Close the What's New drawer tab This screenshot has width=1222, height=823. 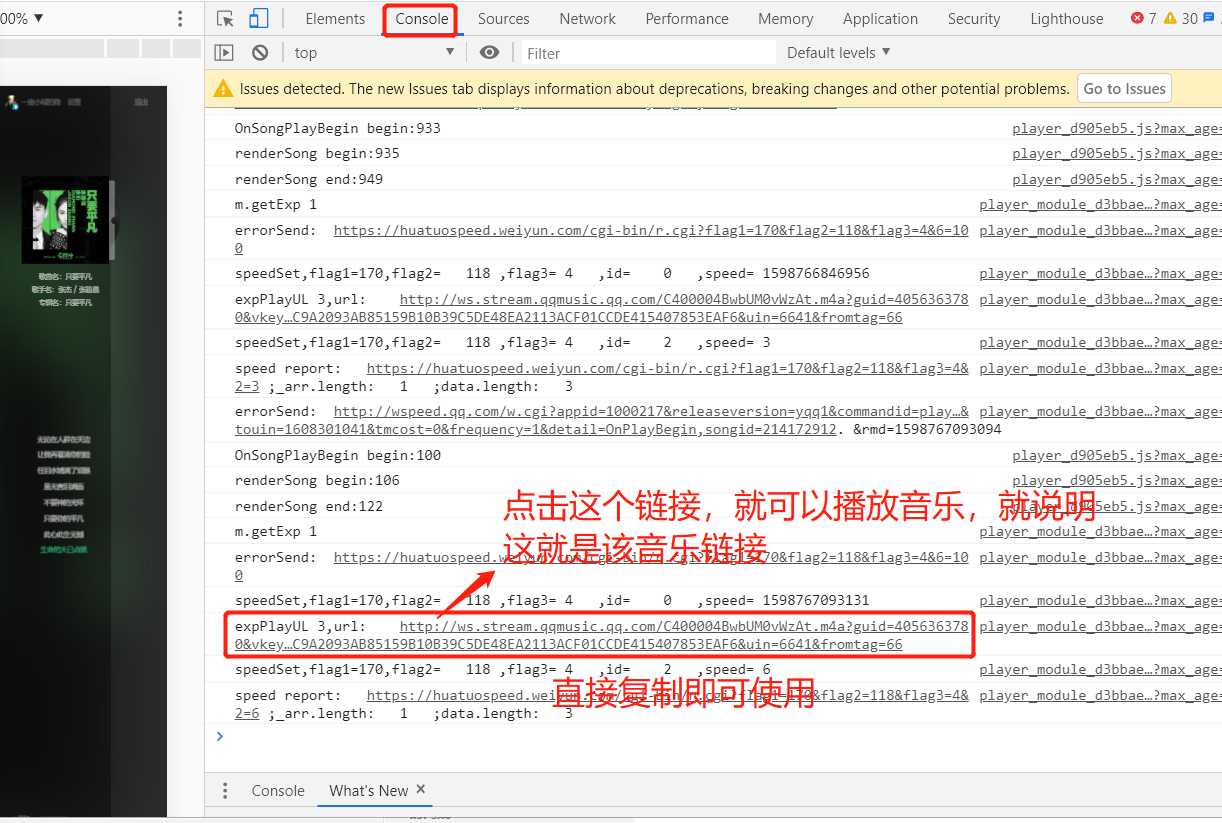click(x=421, y=789)
